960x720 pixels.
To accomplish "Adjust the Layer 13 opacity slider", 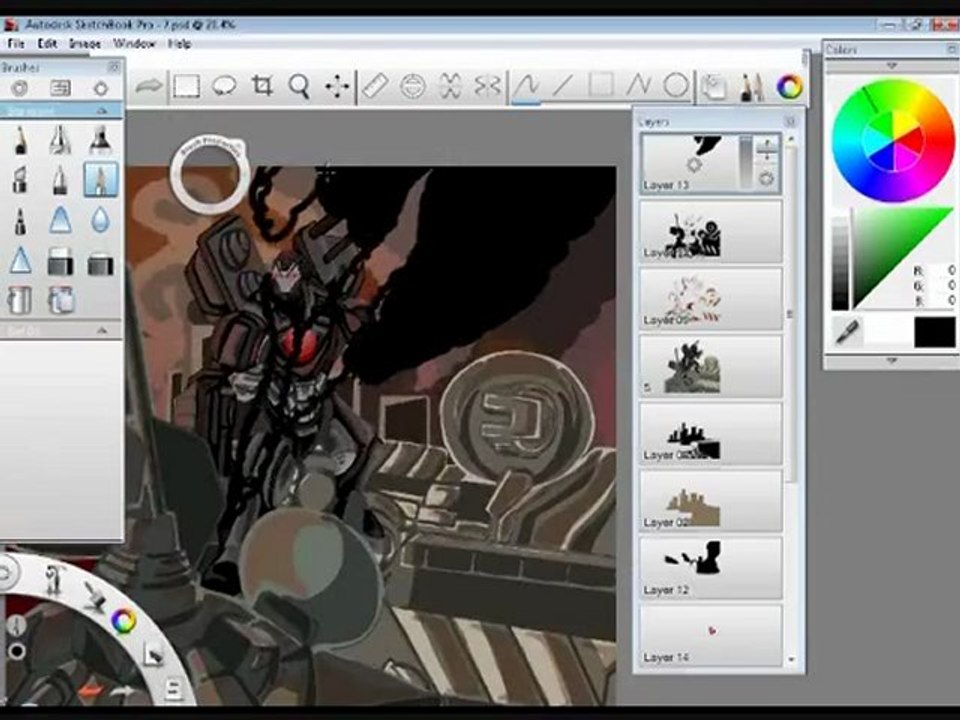I will tap(745, 162).
